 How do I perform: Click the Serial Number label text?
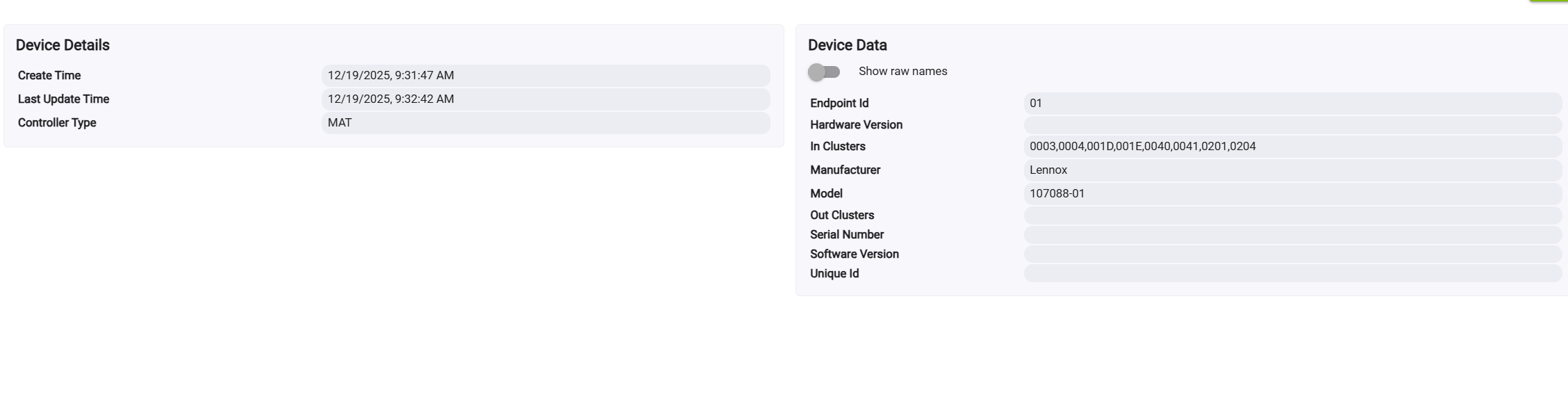(x=846, y=235)
